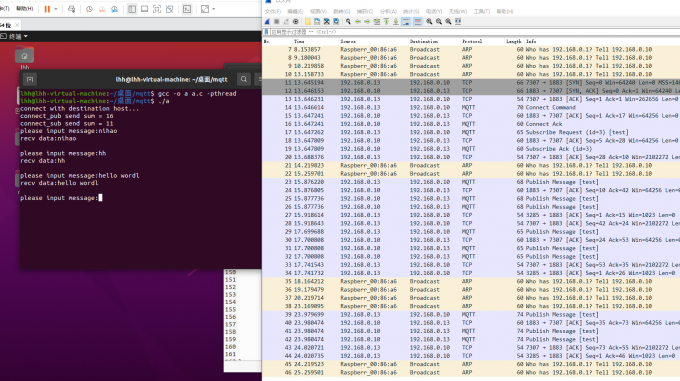Open the Capture (捕获) menu in Wireshark
Image resolution: width=680 pixels, height=381 pixels.
click(365, 11)
